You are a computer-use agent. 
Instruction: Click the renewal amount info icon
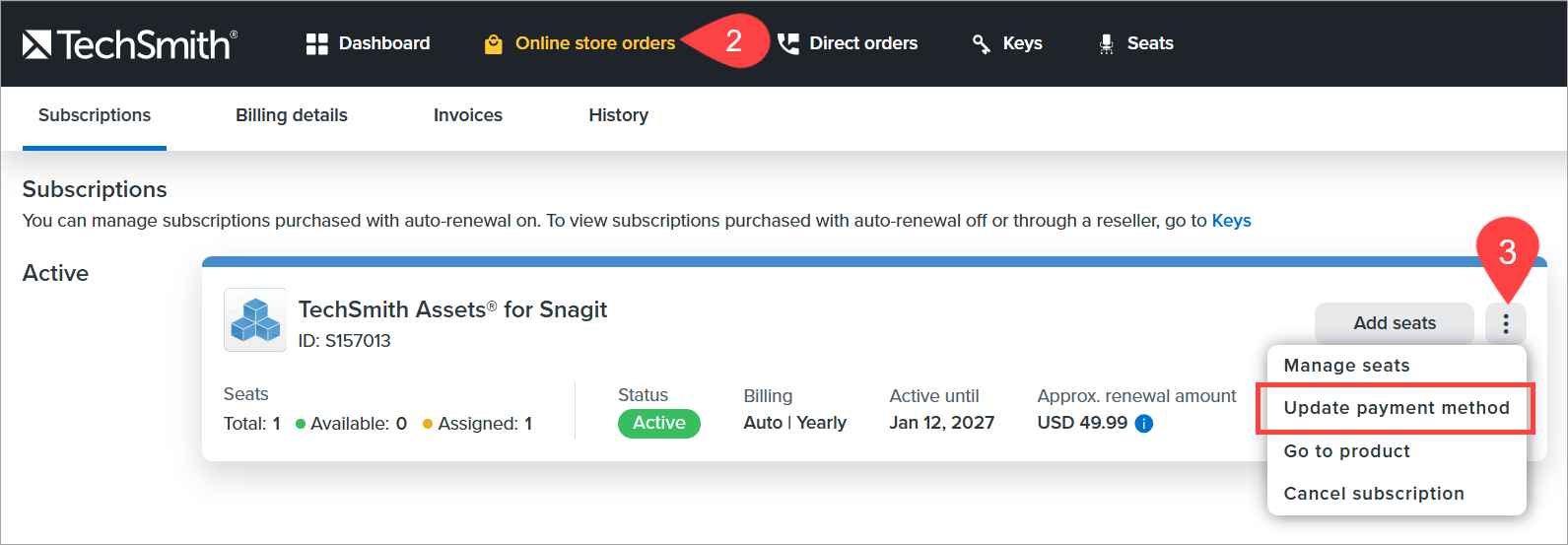(x=1144, y=424)
